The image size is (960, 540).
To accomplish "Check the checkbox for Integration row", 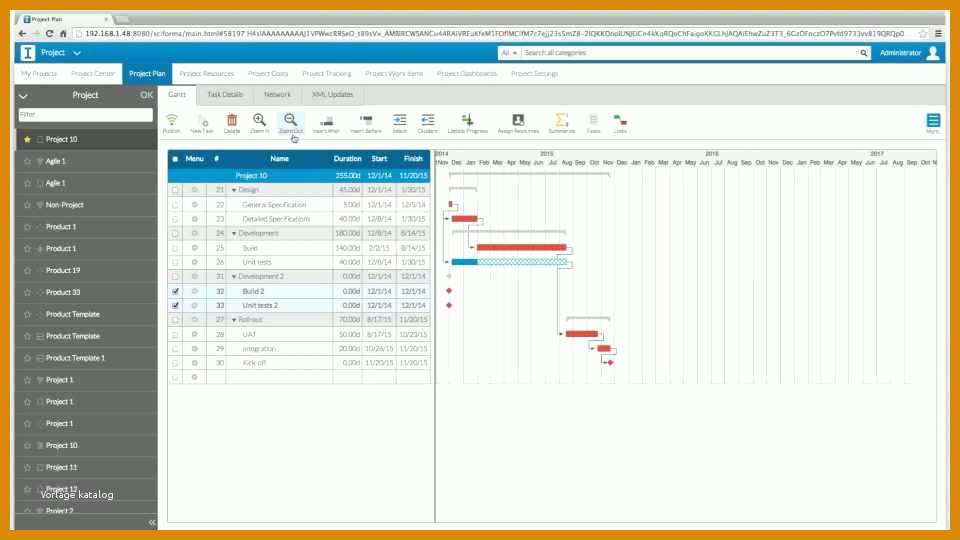I will pyautogui.click(x=176, y=349).
